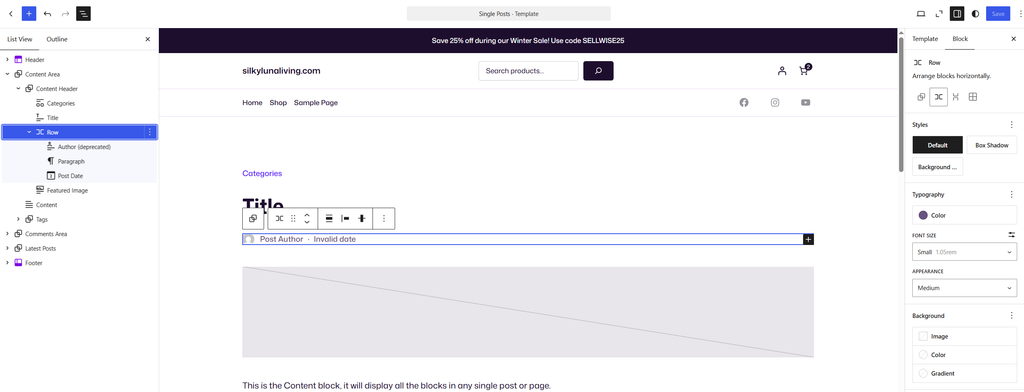Redo the last undone change
This screenshot has height=392, width=1024.
click(x=65, y=14)
